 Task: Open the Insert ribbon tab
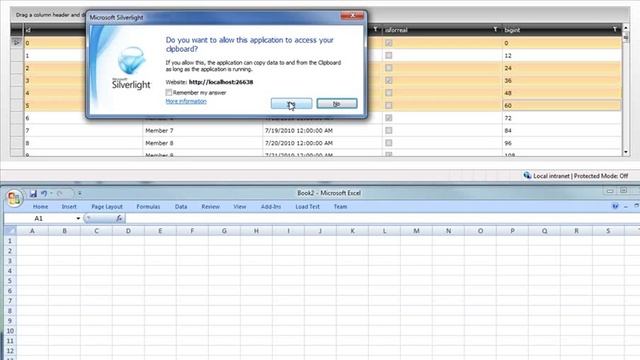pos(69,207)
